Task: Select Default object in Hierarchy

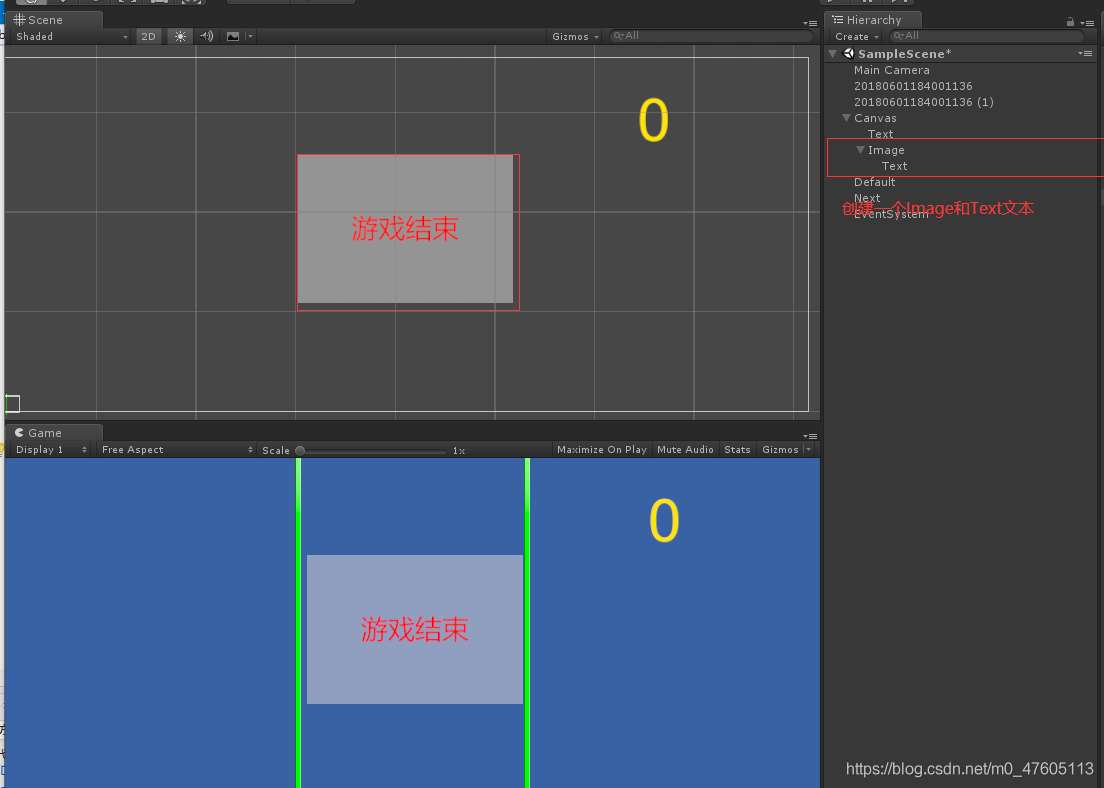Action: point(874,182)
